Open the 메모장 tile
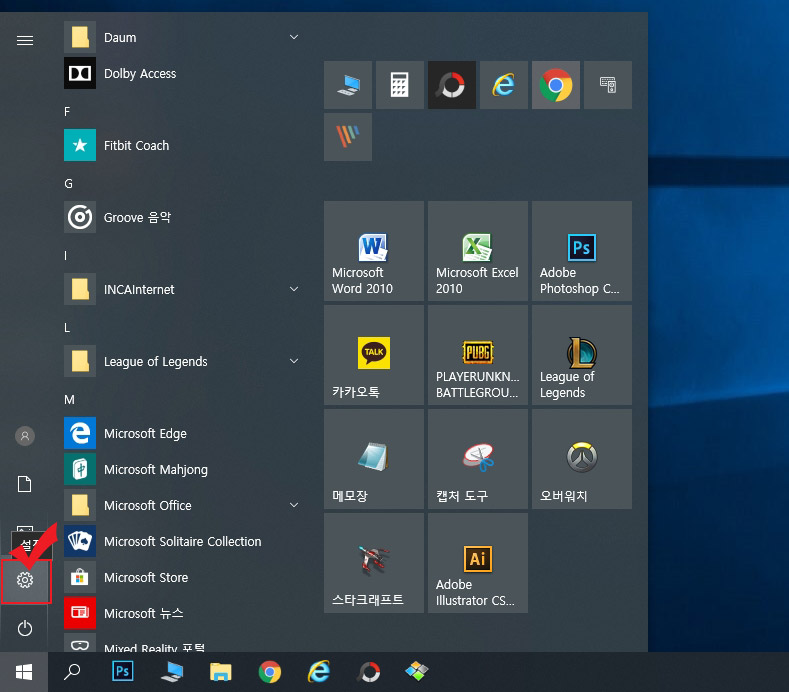Image resolution: width=789 pixels, height=692 pixels. 374,459
